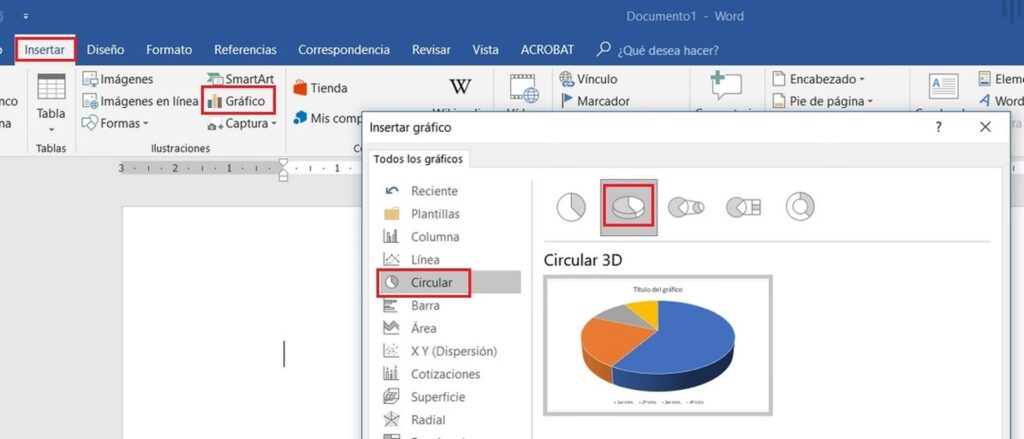Viewport: 1024px width, 439px height.
Task: Expand the Formas dropdown
Action: pos(116,123)
